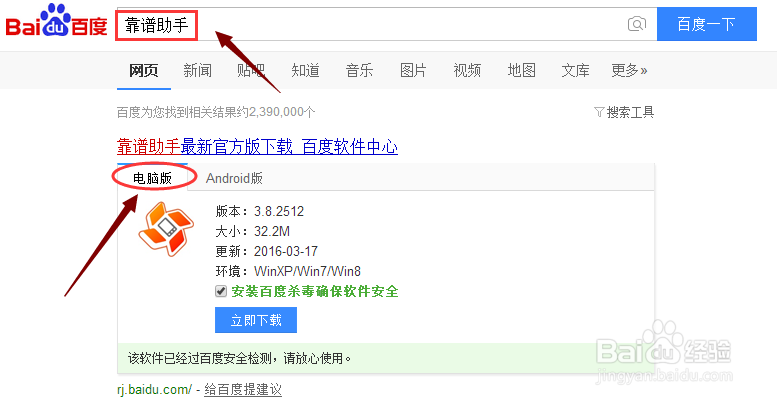Open the 文库 tab
Viewport: 777px width, 403px height.
pos(575,70)
